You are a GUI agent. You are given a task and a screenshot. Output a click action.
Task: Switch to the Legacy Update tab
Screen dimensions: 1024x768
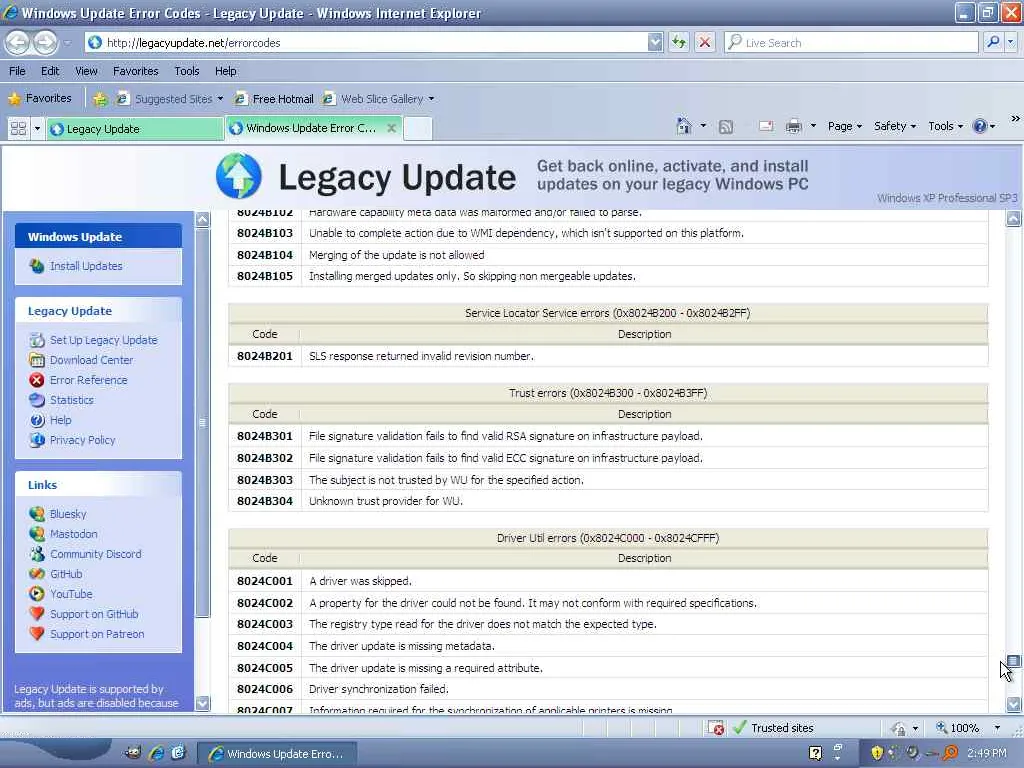tap(135, 129)
